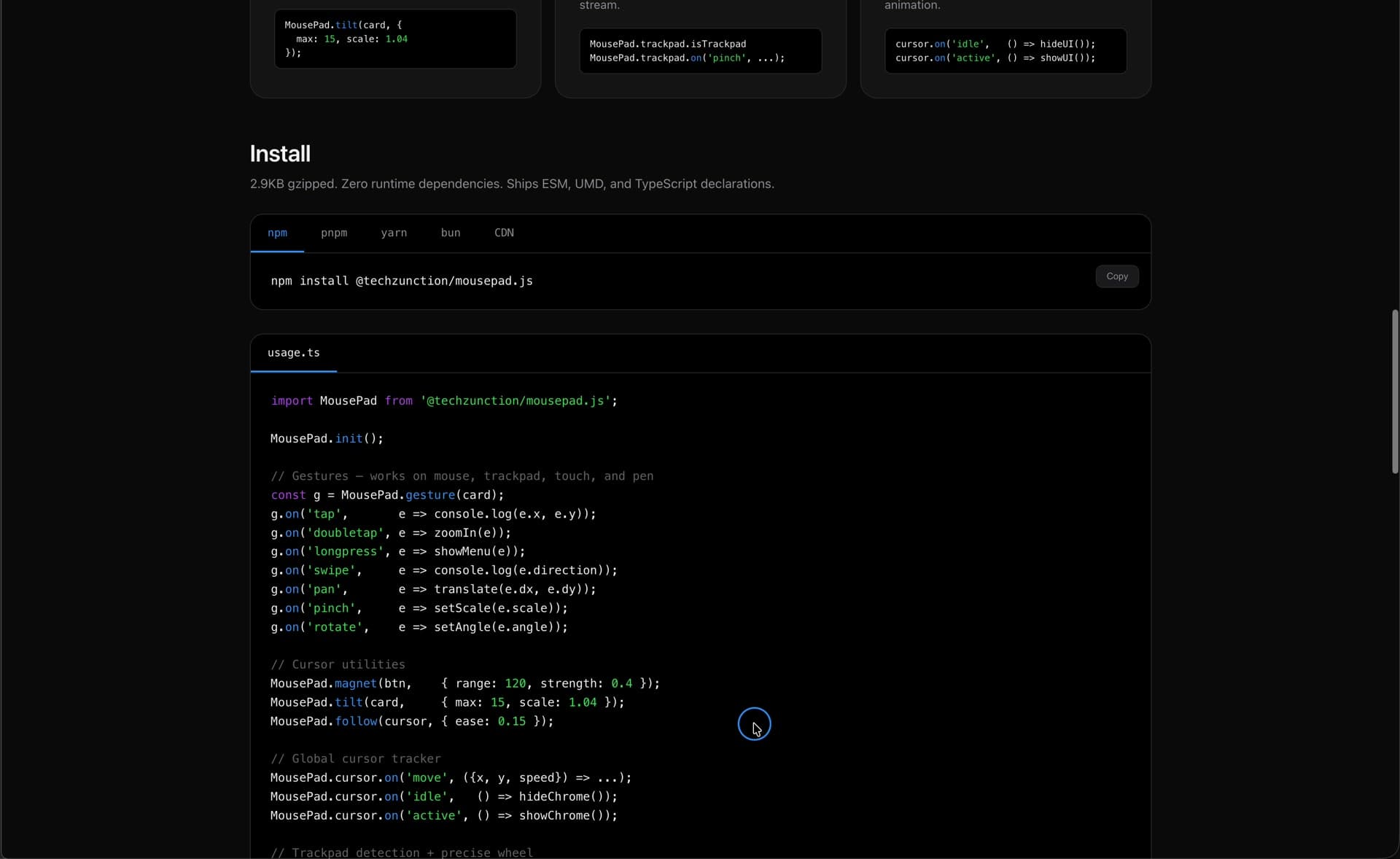Switch to the pnpm install tab
The height and width of the screenshot is (859, 1400).
[334, 233]
